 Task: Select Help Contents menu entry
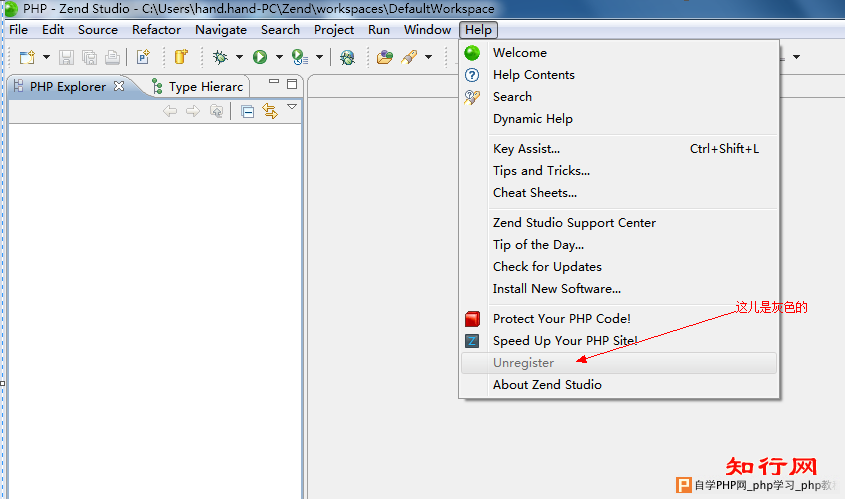point(619,75)
